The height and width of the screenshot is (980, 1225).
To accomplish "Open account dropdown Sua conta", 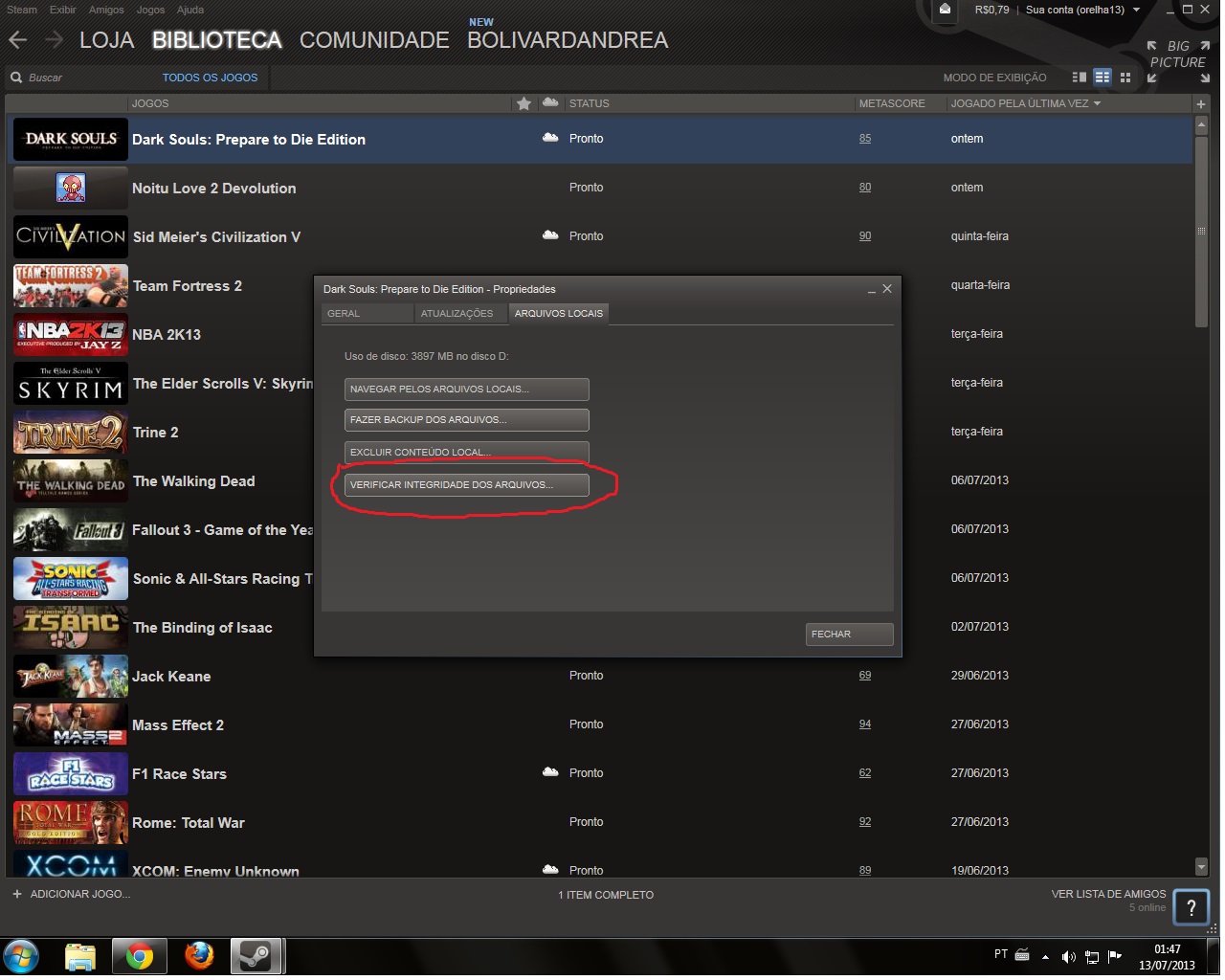I will (x=1083, y=10).
